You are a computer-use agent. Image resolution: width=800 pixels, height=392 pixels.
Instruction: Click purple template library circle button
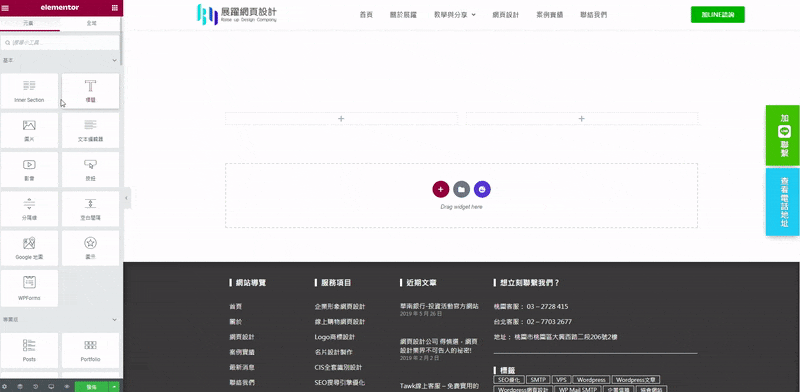[482, 189]
